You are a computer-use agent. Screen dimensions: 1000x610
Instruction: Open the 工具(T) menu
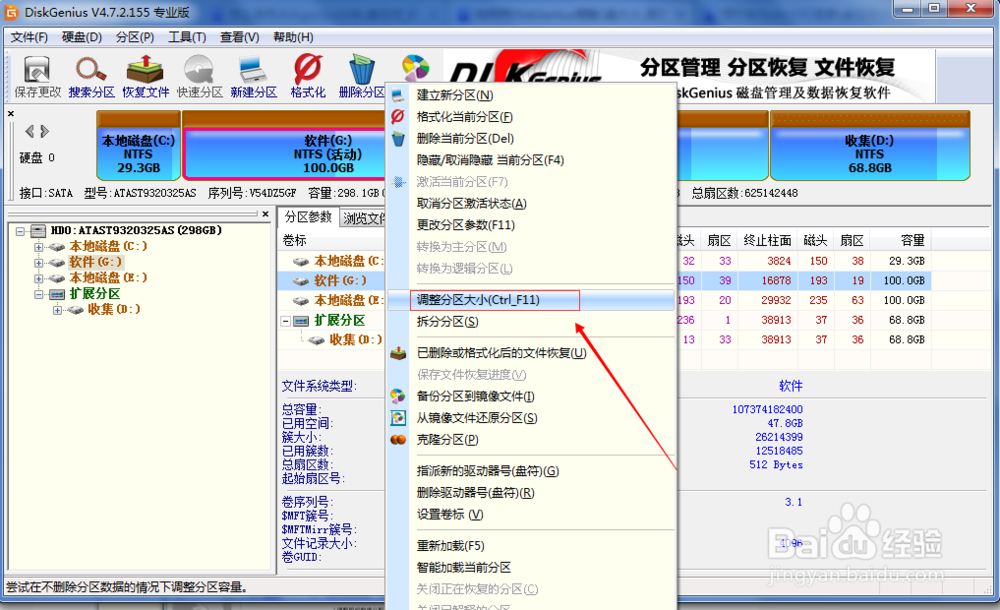tap(187, 37)
